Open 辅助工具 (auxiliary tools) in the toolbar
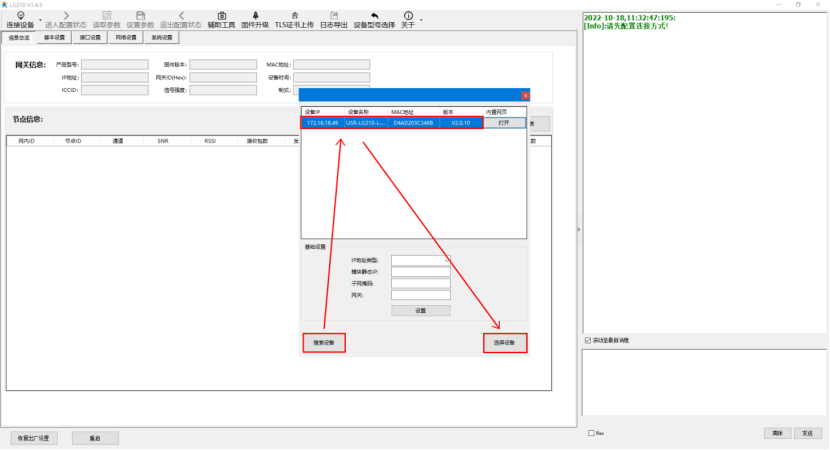830x450 pixels. (221, 17)
